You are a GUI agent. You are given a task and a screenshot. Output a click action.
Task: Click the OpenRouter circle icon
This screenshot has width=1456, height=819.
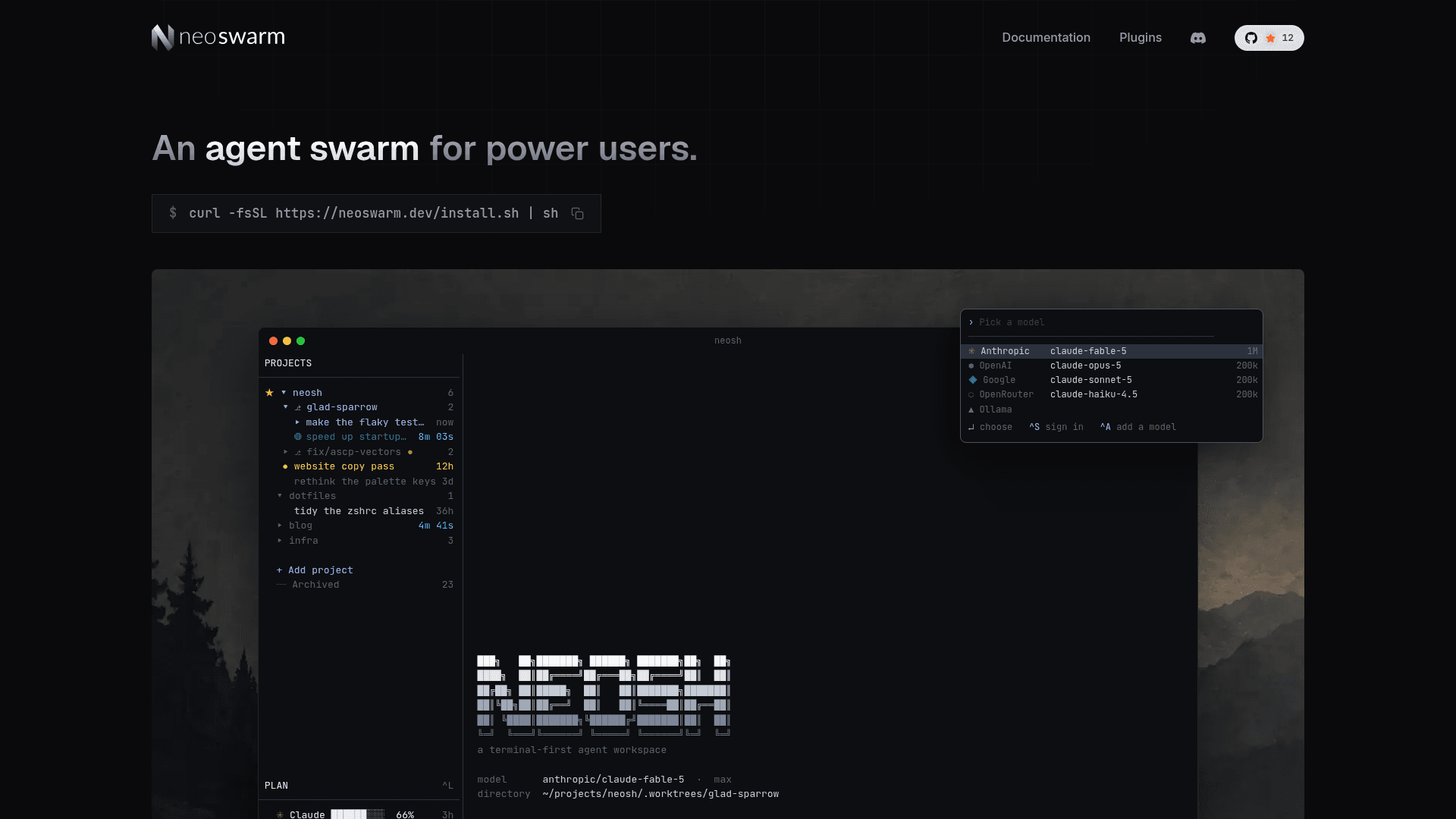tap(971, 394)
